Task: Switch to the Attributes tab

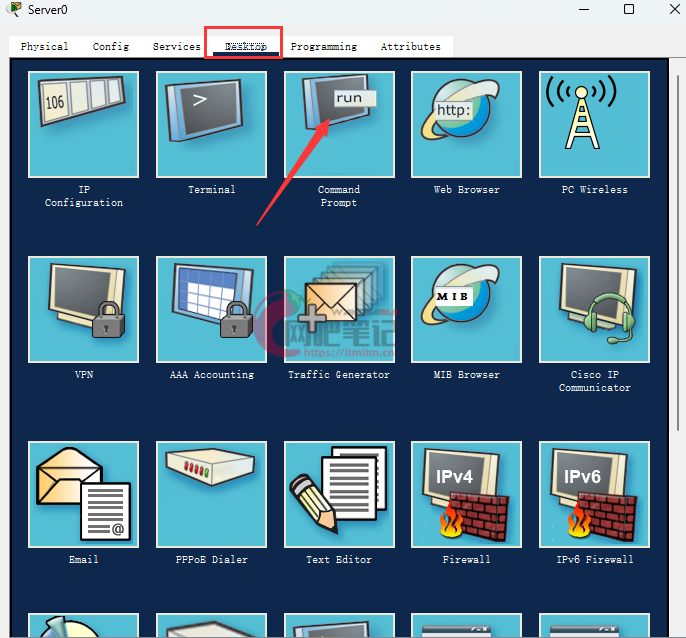Action: (x=410, y=46)
